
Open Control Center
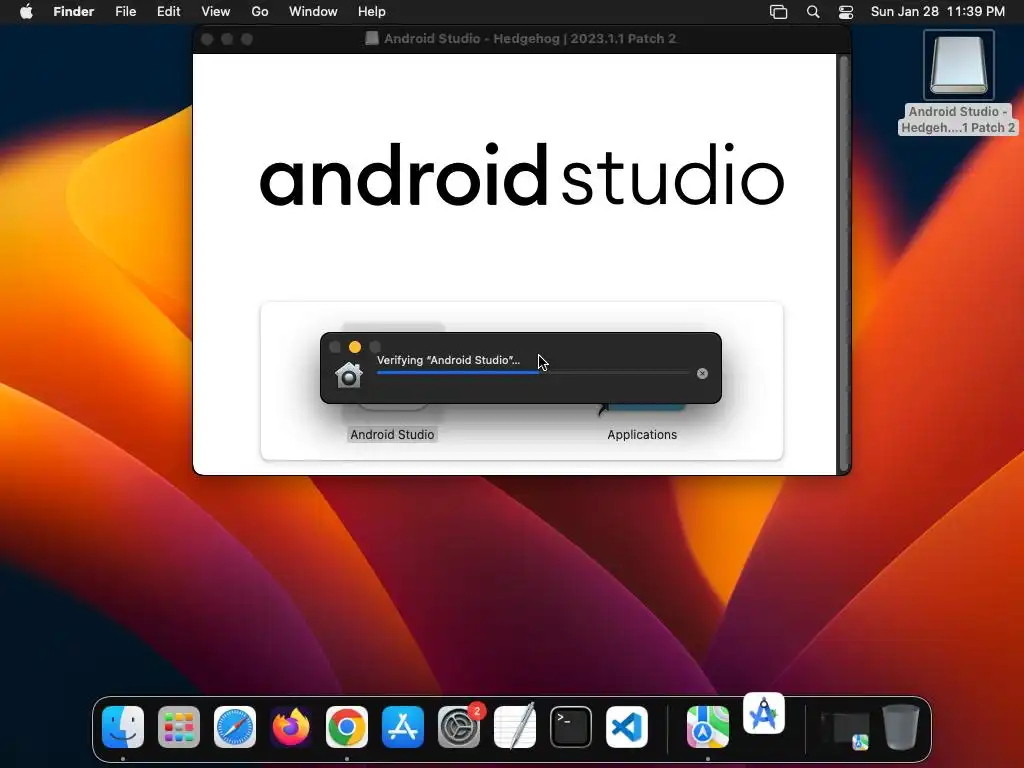[x=846, y=12]
